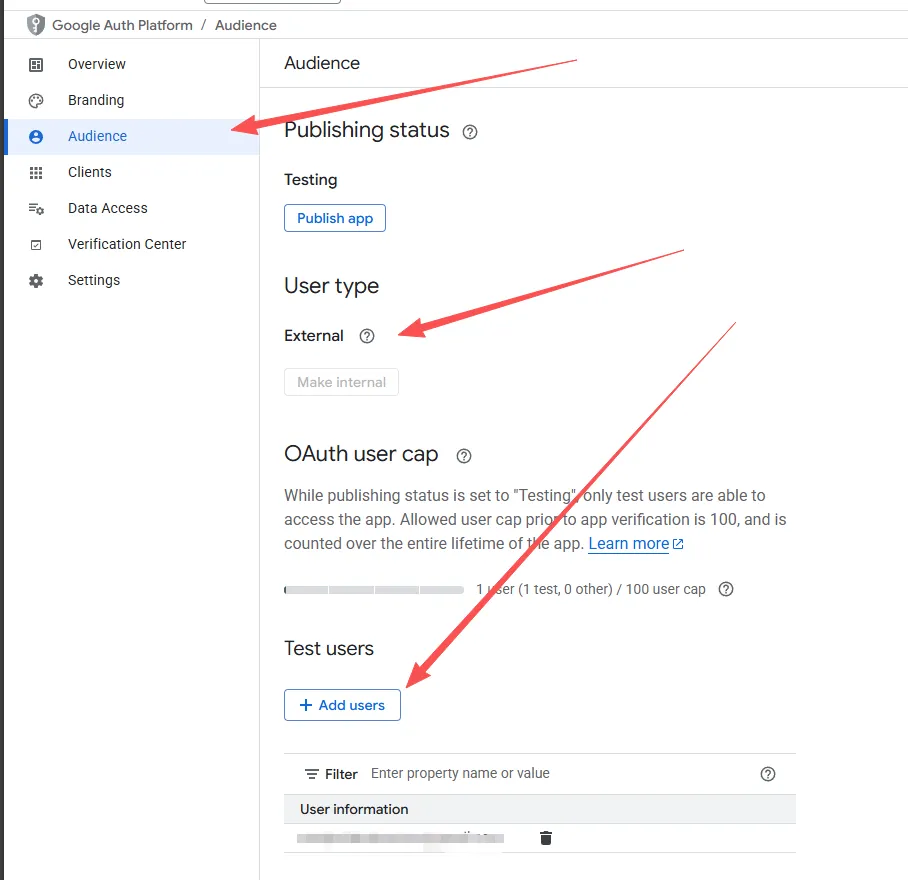The width and height of the screenshot is (908, 880).
Task: Click the Settings gear icon
Action: [x=36, y=281]
